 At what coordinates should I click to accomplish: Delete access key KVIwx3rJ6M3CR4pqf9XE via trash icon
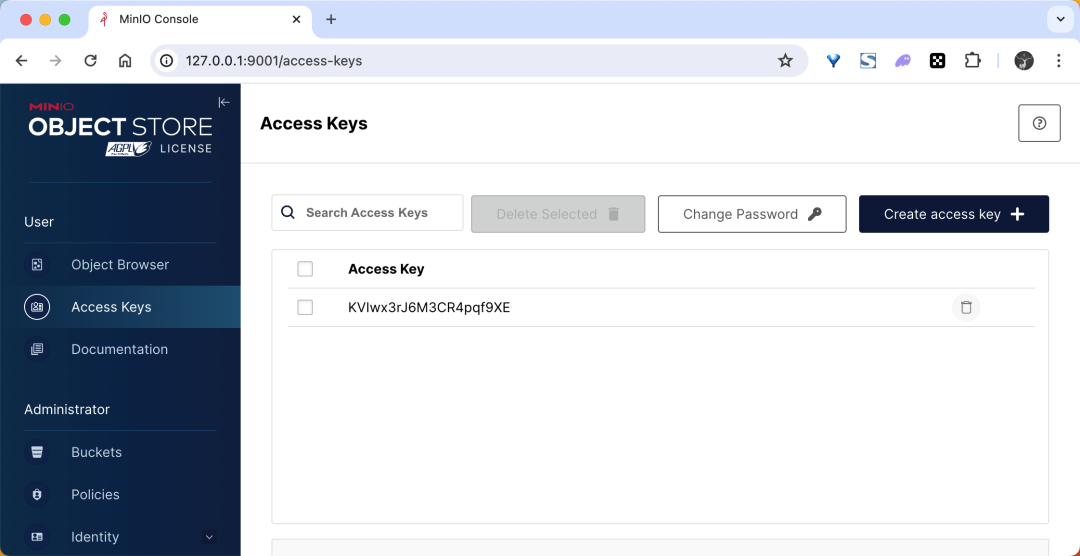pos(966,308)
